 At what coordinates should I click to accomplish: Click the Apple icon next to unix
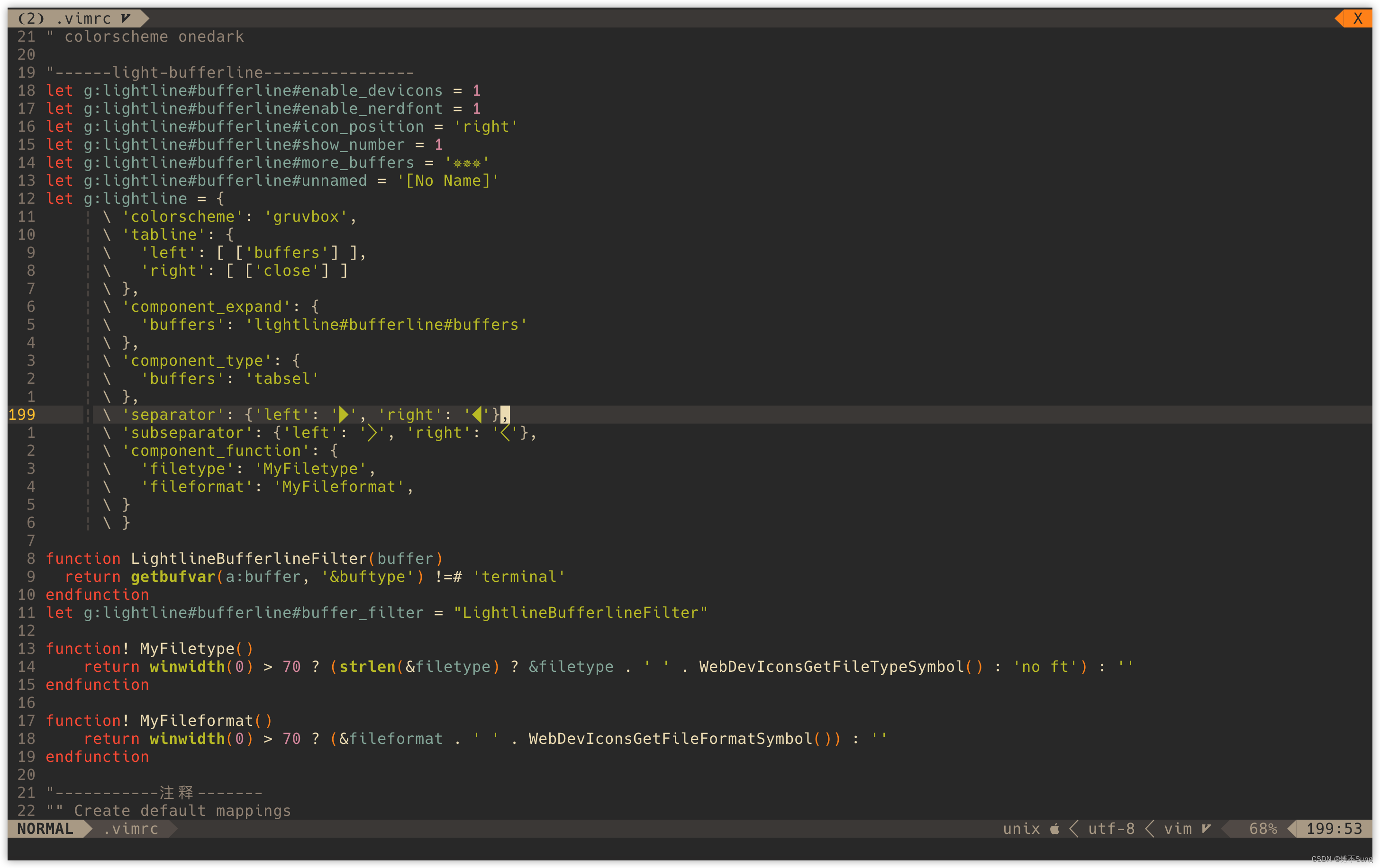click(1054, 829)
